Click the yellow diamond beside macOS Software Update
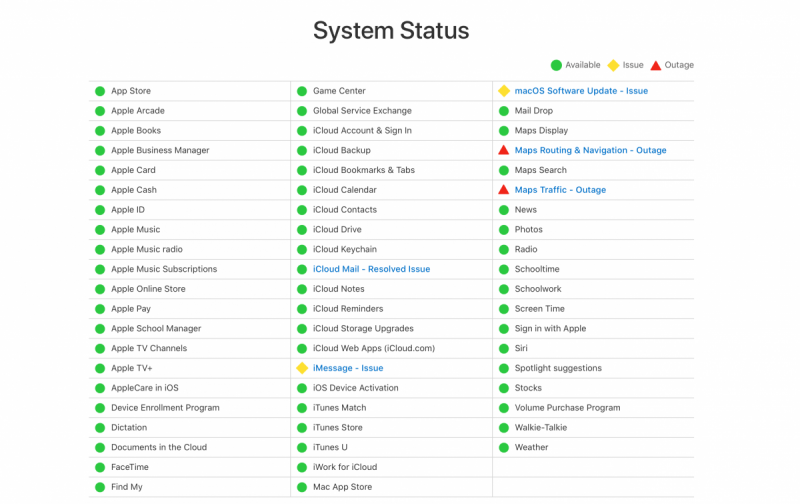The width and height of the screenshot is (800, 504). (x=504, y=91)
